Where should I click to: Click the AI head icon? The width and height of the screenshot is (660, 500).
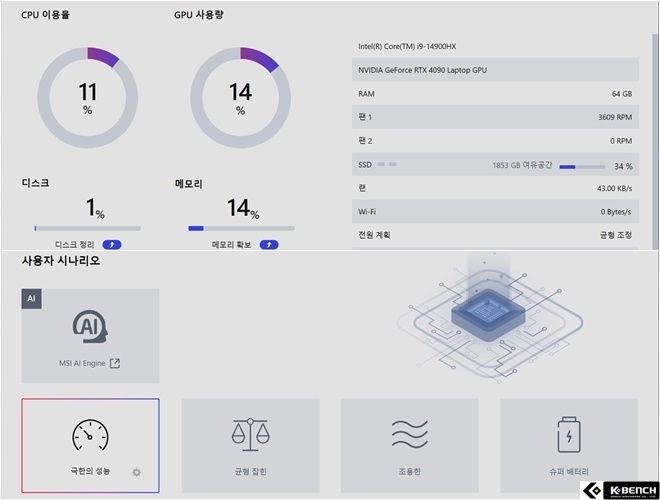click(90, 327)
